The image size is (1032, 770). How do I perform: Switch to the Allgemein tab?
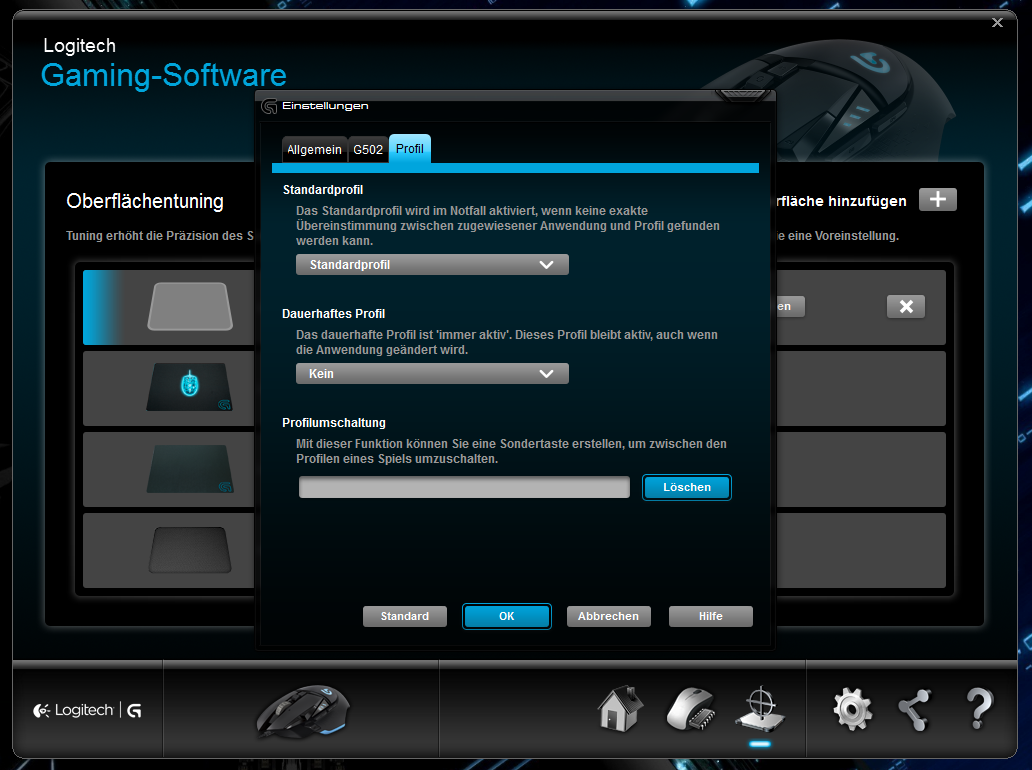(314, 149)
